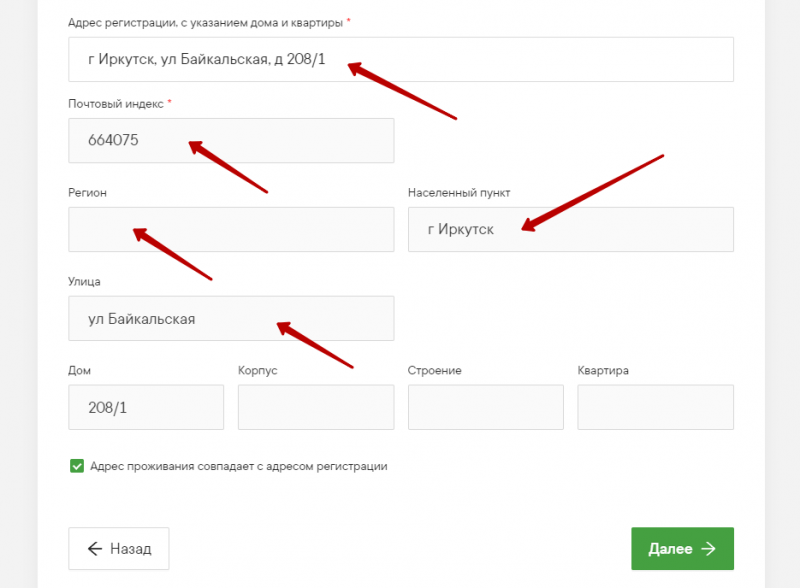The image size is (800, 588).
Task: Go back with the Назад button
Action: point(118,549)
